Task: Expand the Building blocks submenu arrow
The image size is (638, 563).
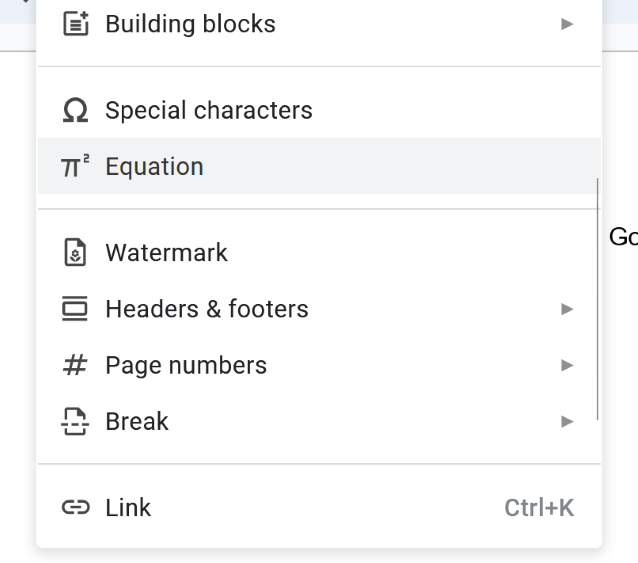Action: pyautogui.click(x=567, y=23)
